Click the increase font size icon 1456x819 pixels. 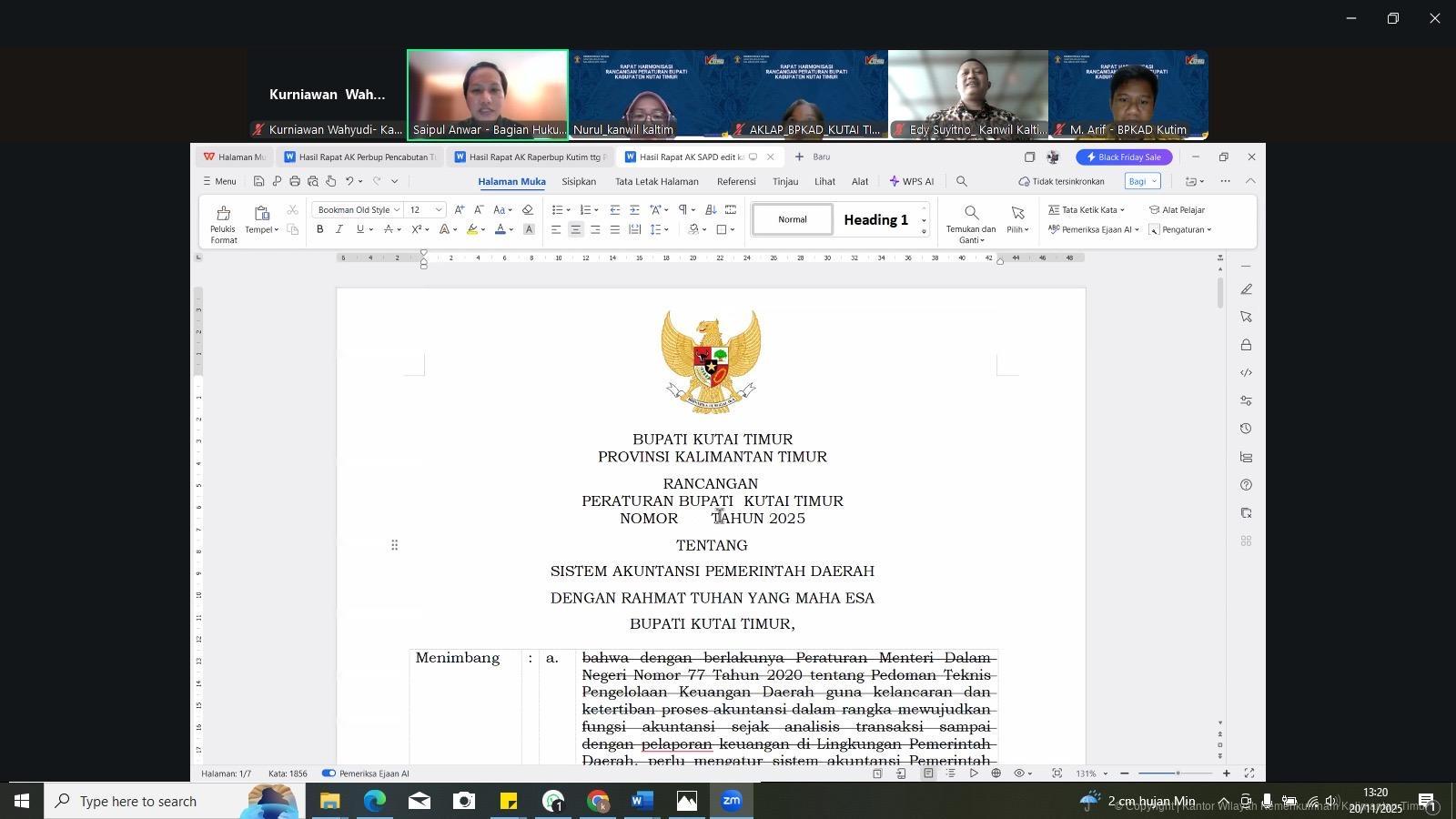click(x=459, y=210)
